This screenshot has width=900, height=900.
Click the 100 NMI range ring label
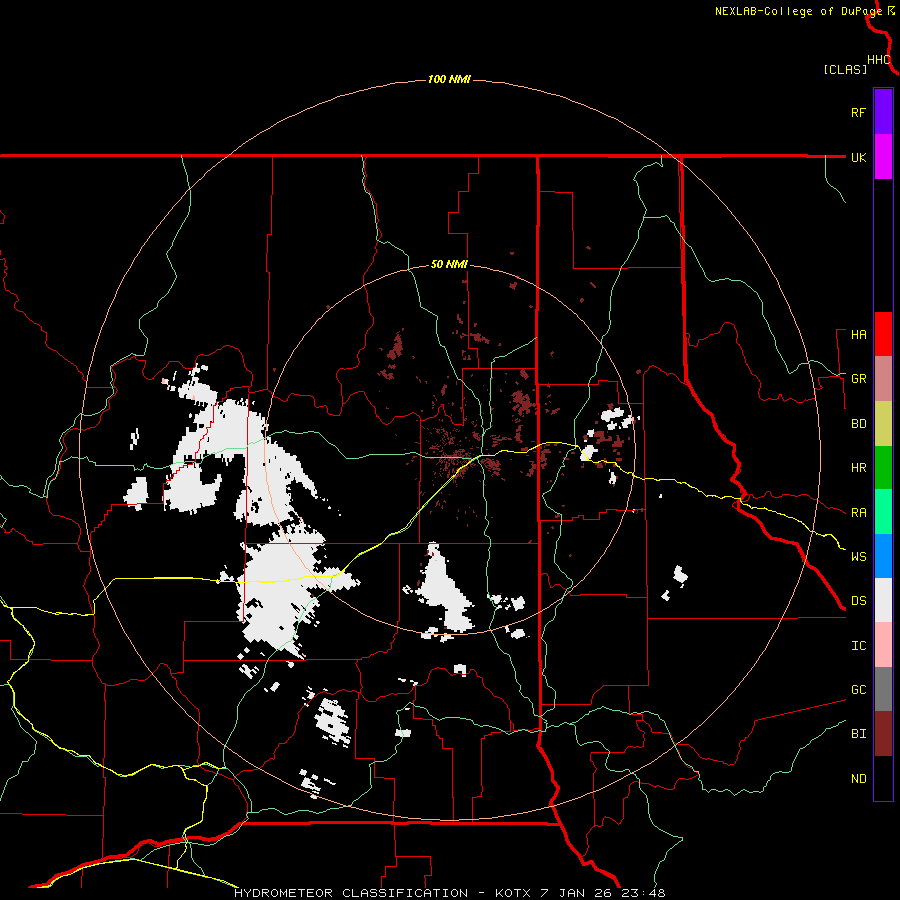[x=449, y=79]
